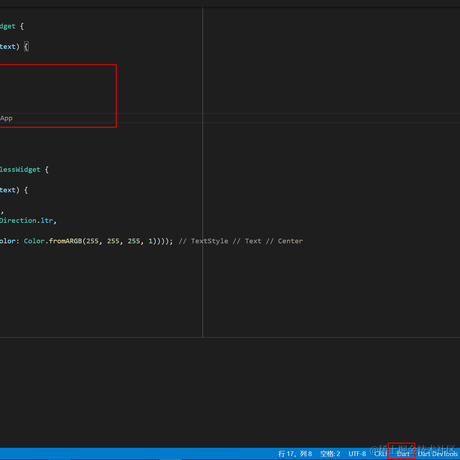The image size is (460, 460).
Task: Click the 'Color.fromARGB' code text
Action: click(53, 241)
